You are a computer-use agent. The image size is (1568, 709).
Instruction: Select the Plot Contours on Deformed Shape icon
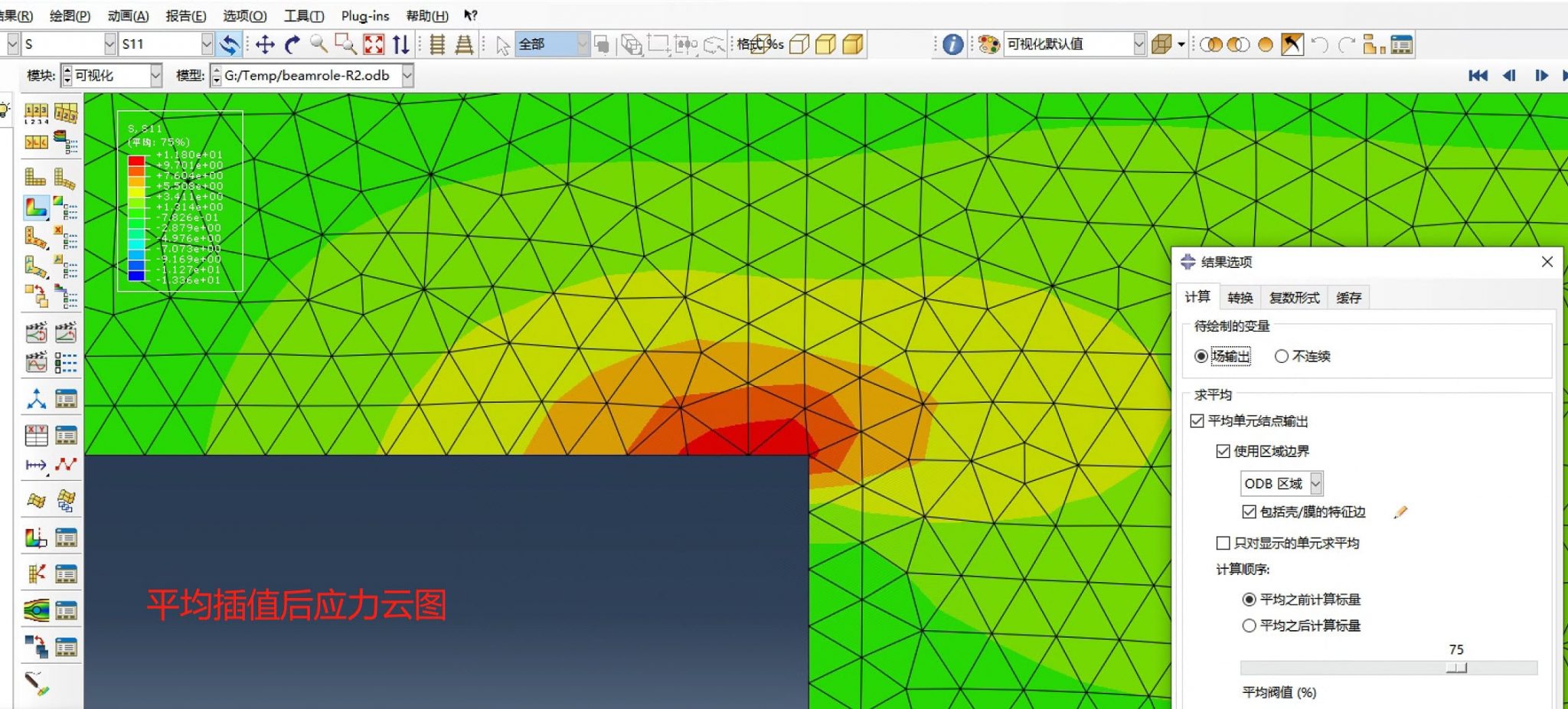coord(35,207)
